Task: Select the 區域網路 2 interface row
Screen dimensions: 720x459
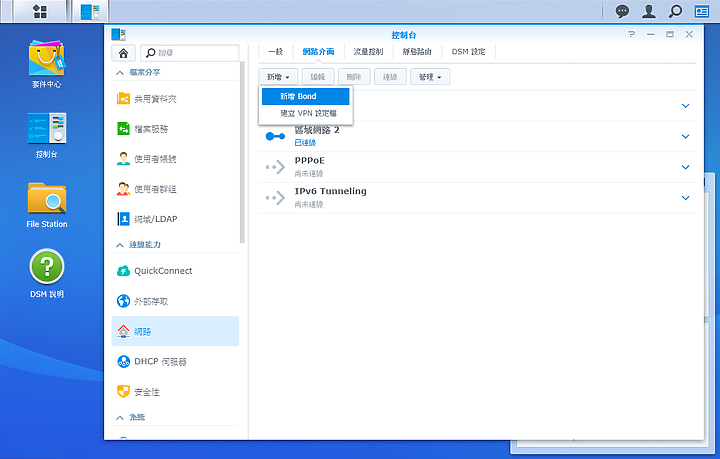Action: (x=477, y=136)
